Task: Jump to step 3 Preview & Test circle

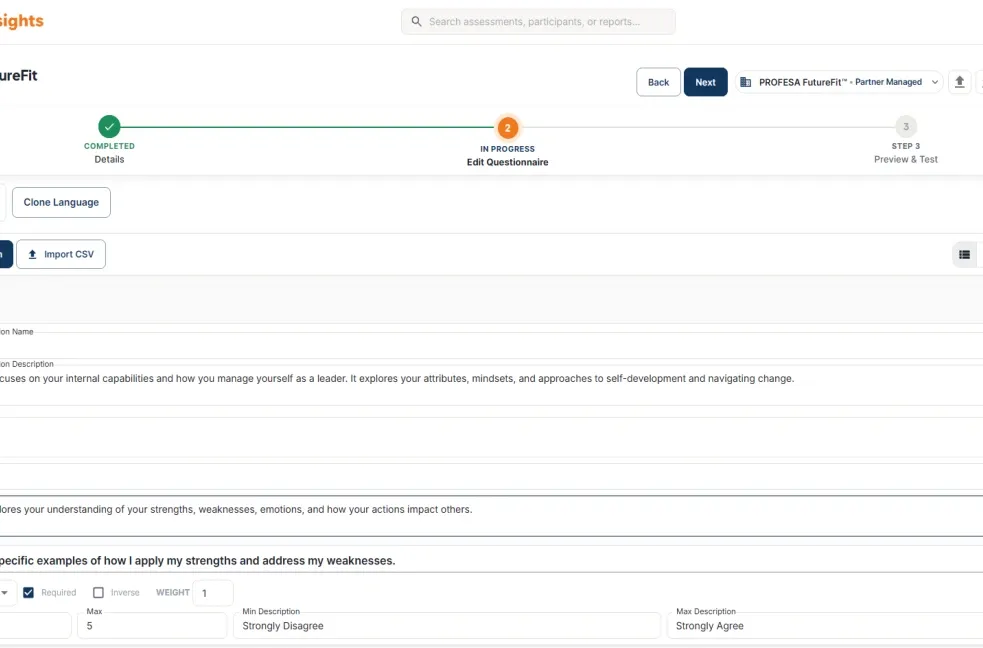Action: pos(905,127)
